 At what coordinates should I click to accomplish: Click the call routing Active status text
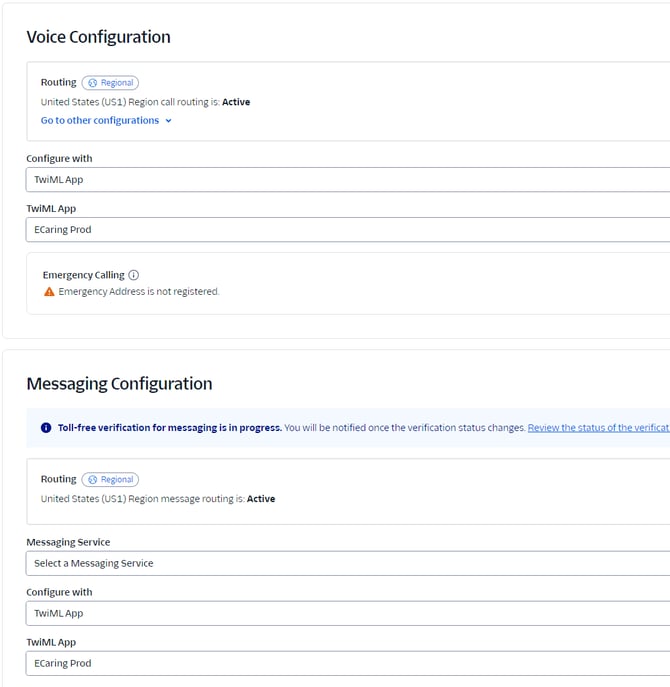[x=234, y=102]
